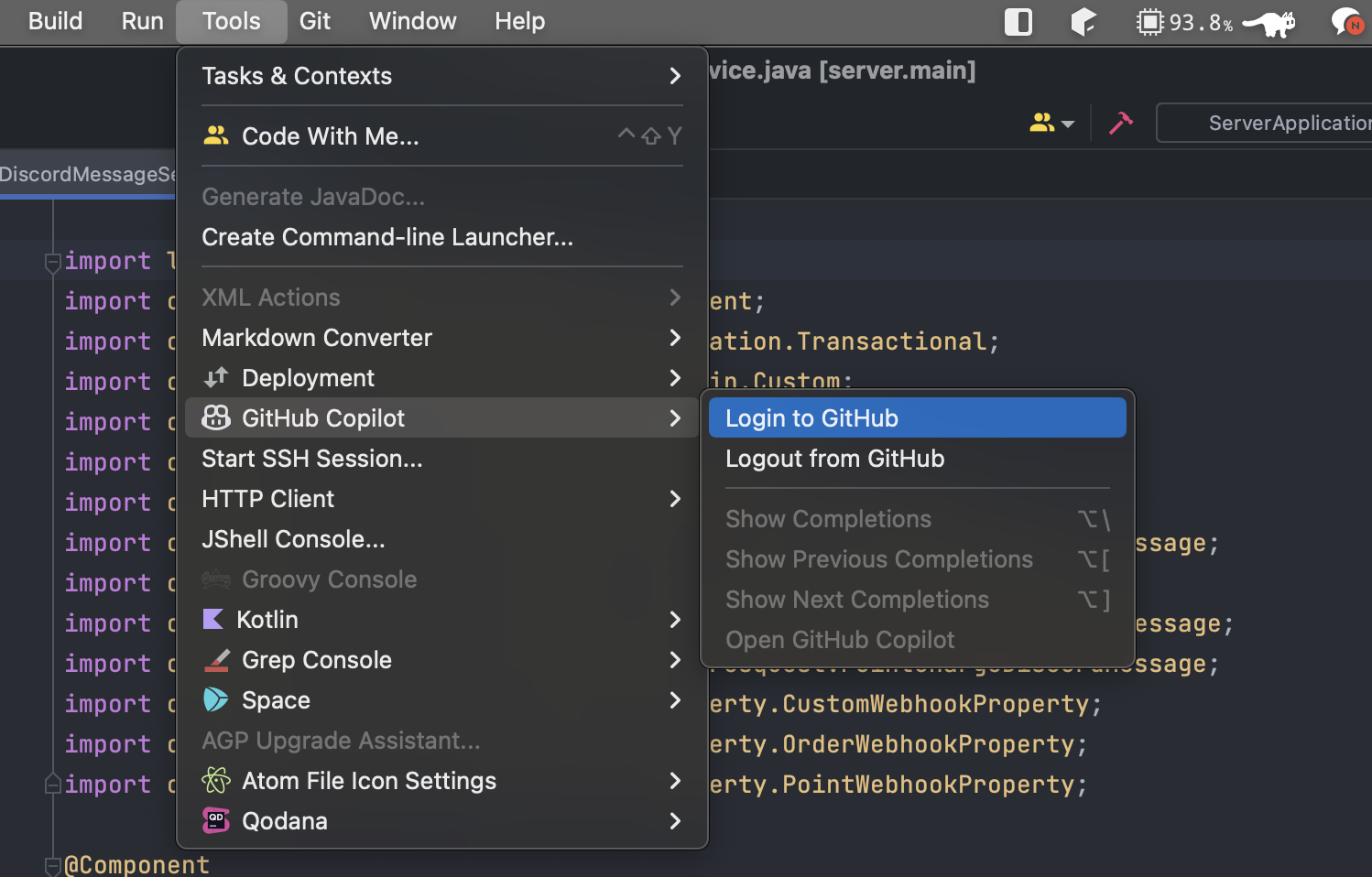Click the Deployment arrows icon

[x=216, y=377]
